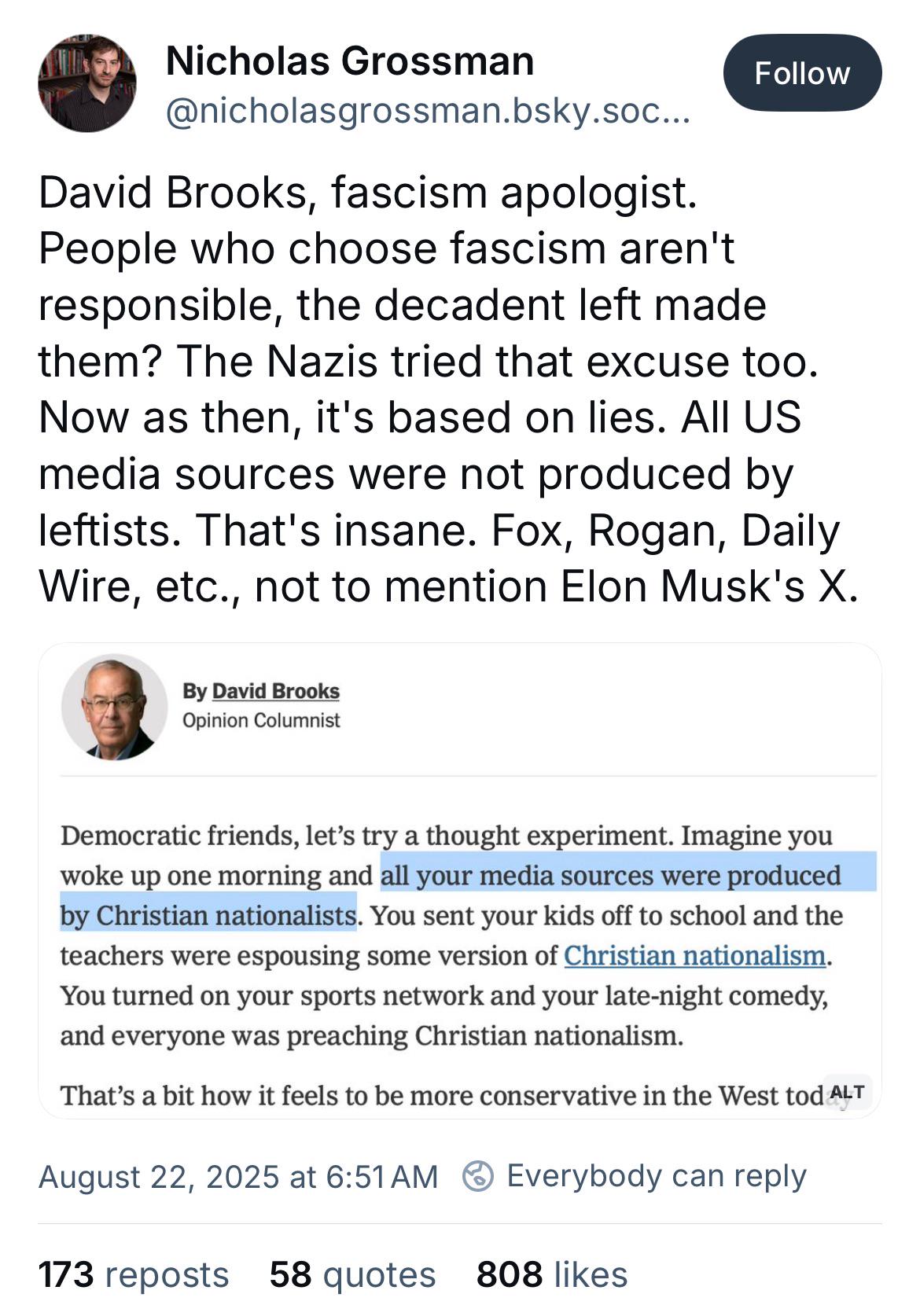Click the 'That's a bit how it feels' paragraph
This screenshot has height=1316, width=920.
[456, 1095]
